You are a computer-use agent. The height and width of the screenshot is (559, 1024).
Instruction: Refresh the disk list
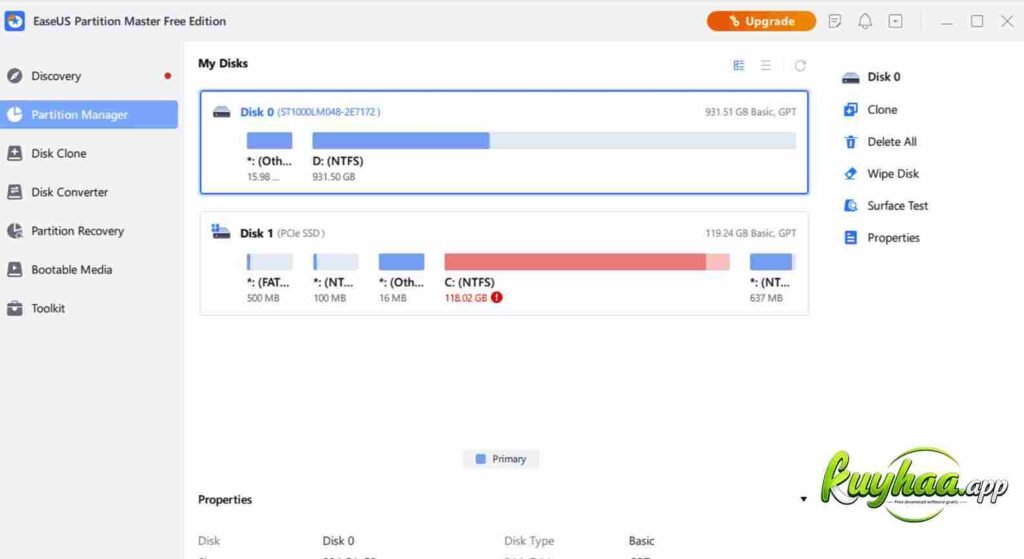(x=800, y=65)
